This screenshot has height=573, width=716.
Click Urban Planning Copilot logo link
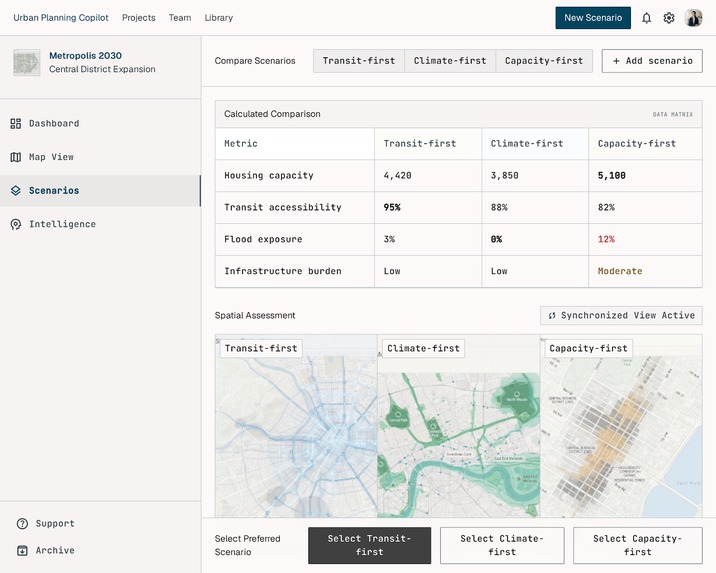61,18
